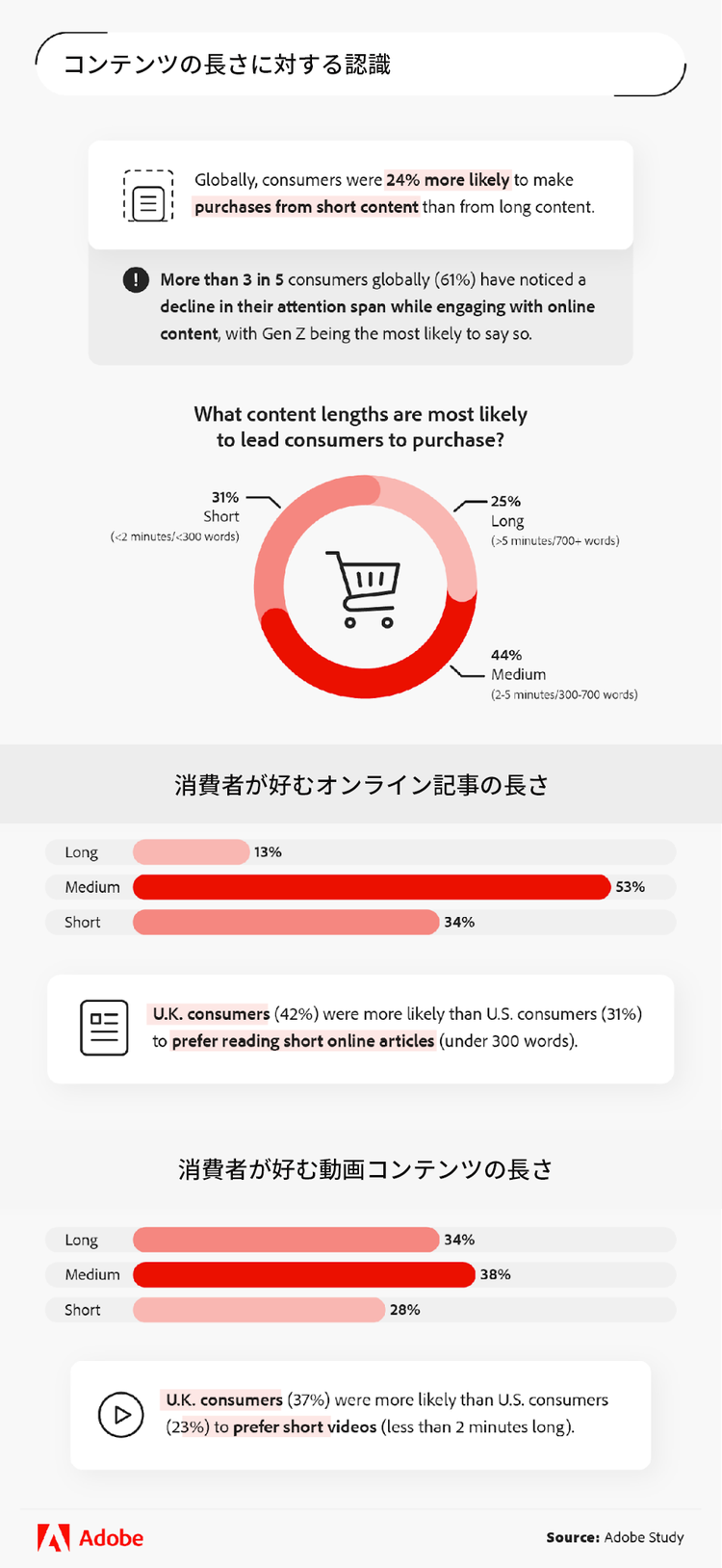Click the article page icon
722x1568 pixels.
tap(104, 1028)
